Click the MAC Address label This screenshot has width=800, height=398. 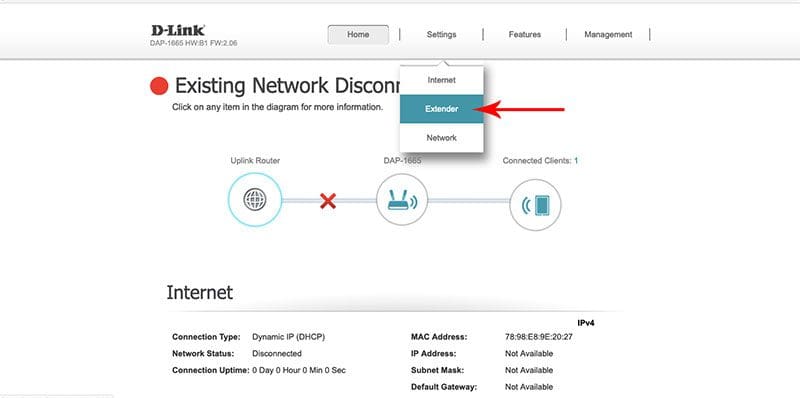point(439,337)
